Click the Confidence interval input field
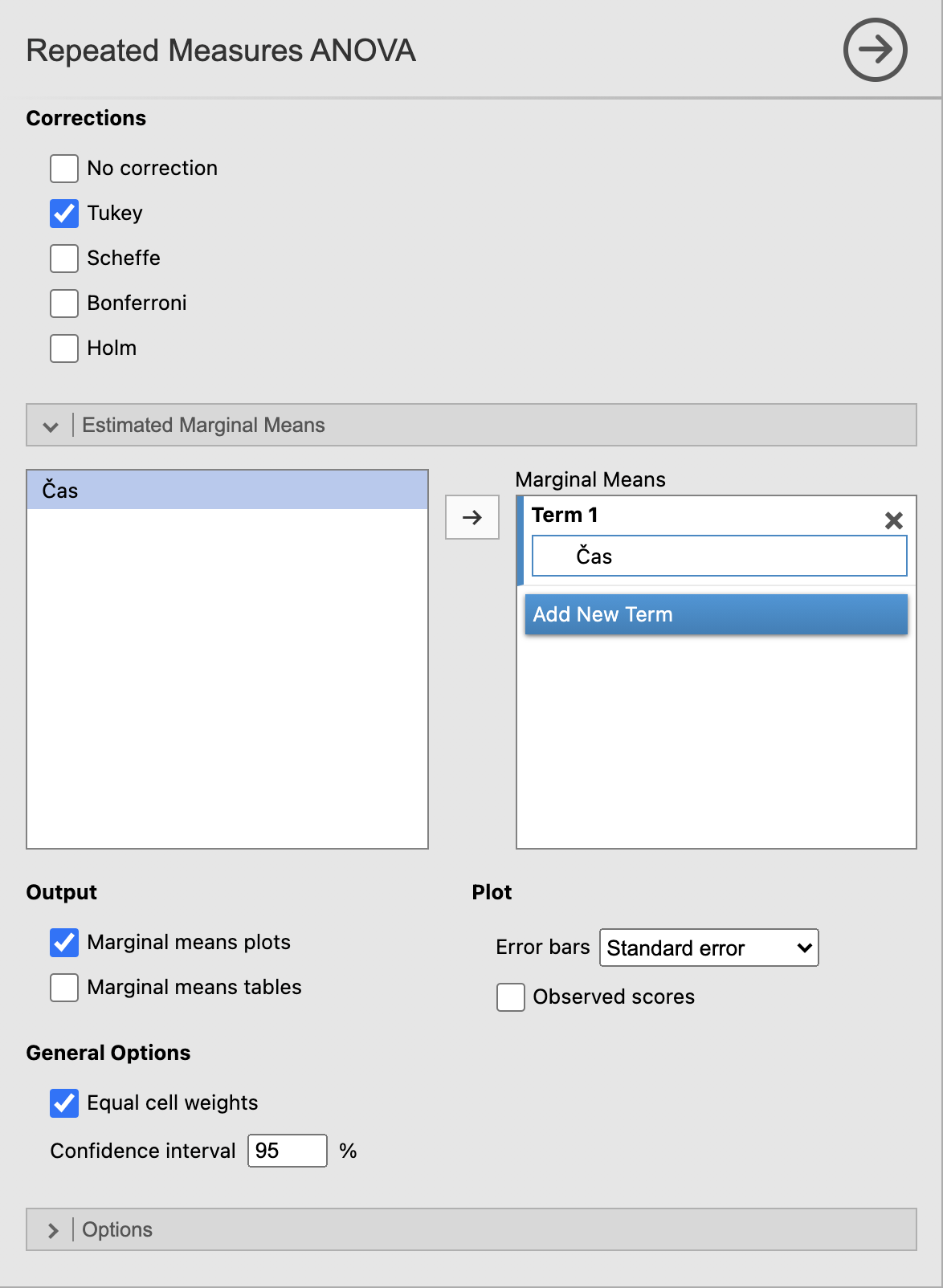The width and height of the screenshot is (943, 1288). click(288, 1151)
